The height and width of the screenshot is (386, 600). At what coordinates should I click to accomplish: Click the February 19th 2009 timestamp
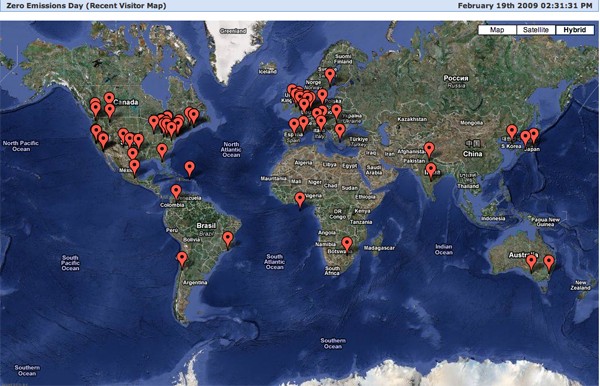[x=525, y=6]
